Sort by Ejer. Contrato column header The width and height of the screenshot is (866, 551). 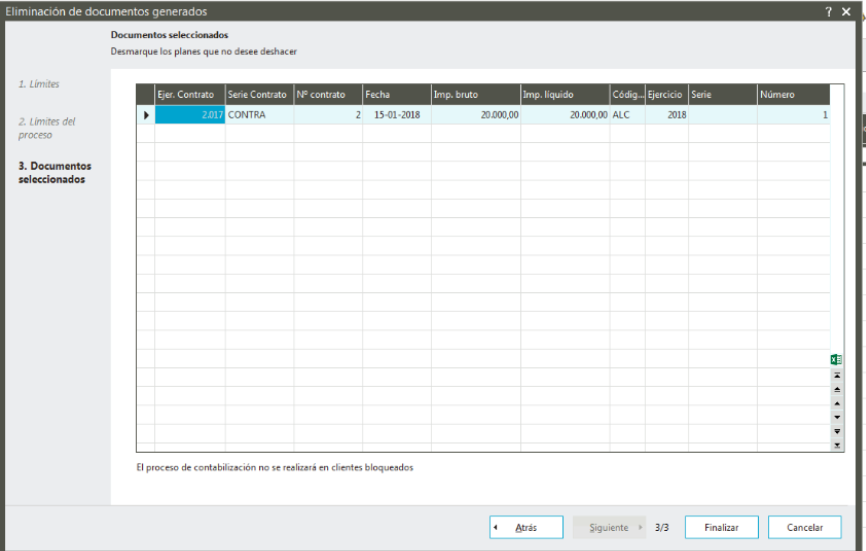coord(190,94)
